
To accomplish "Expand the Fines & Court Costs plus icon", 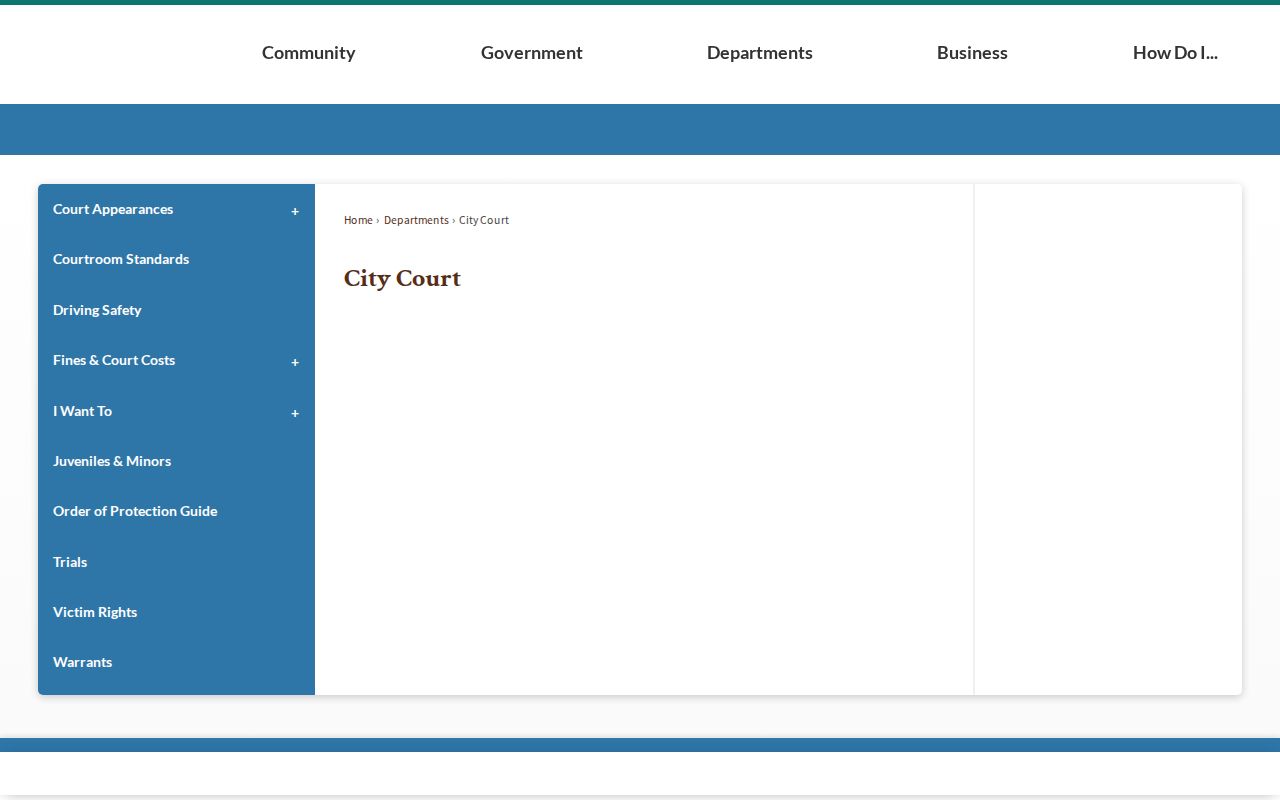I will (295, 362).
